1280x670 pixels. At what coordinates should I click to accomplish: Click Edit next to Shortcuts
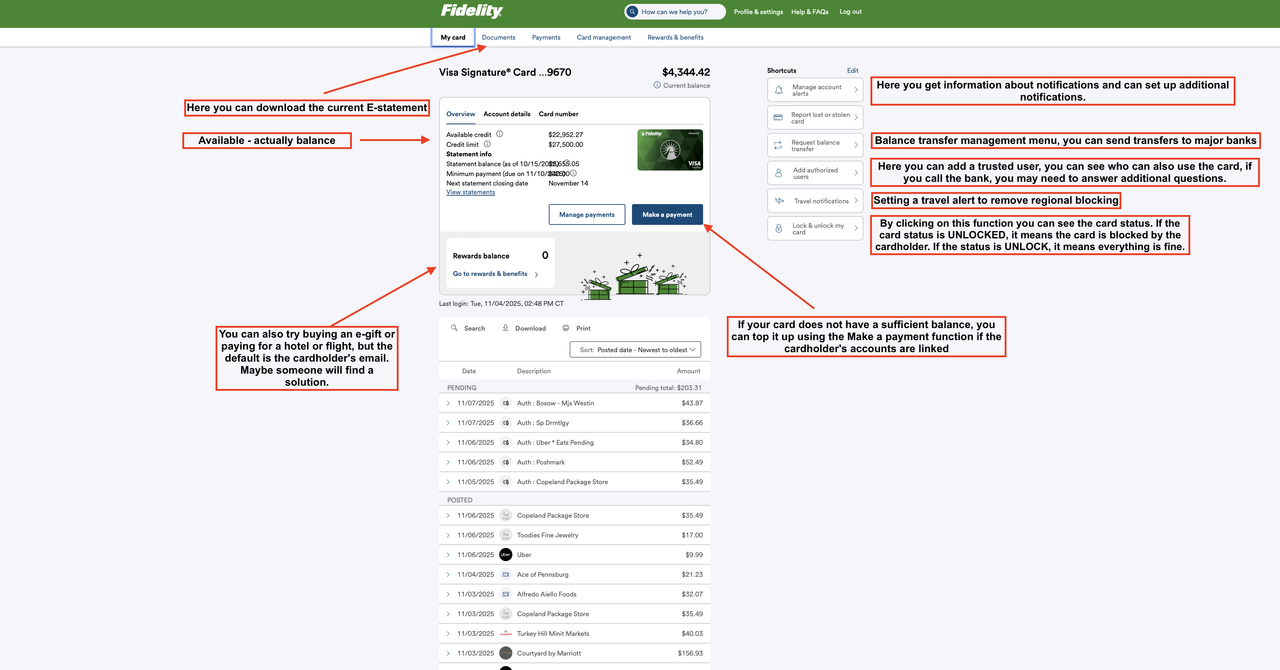click(853, 71)
